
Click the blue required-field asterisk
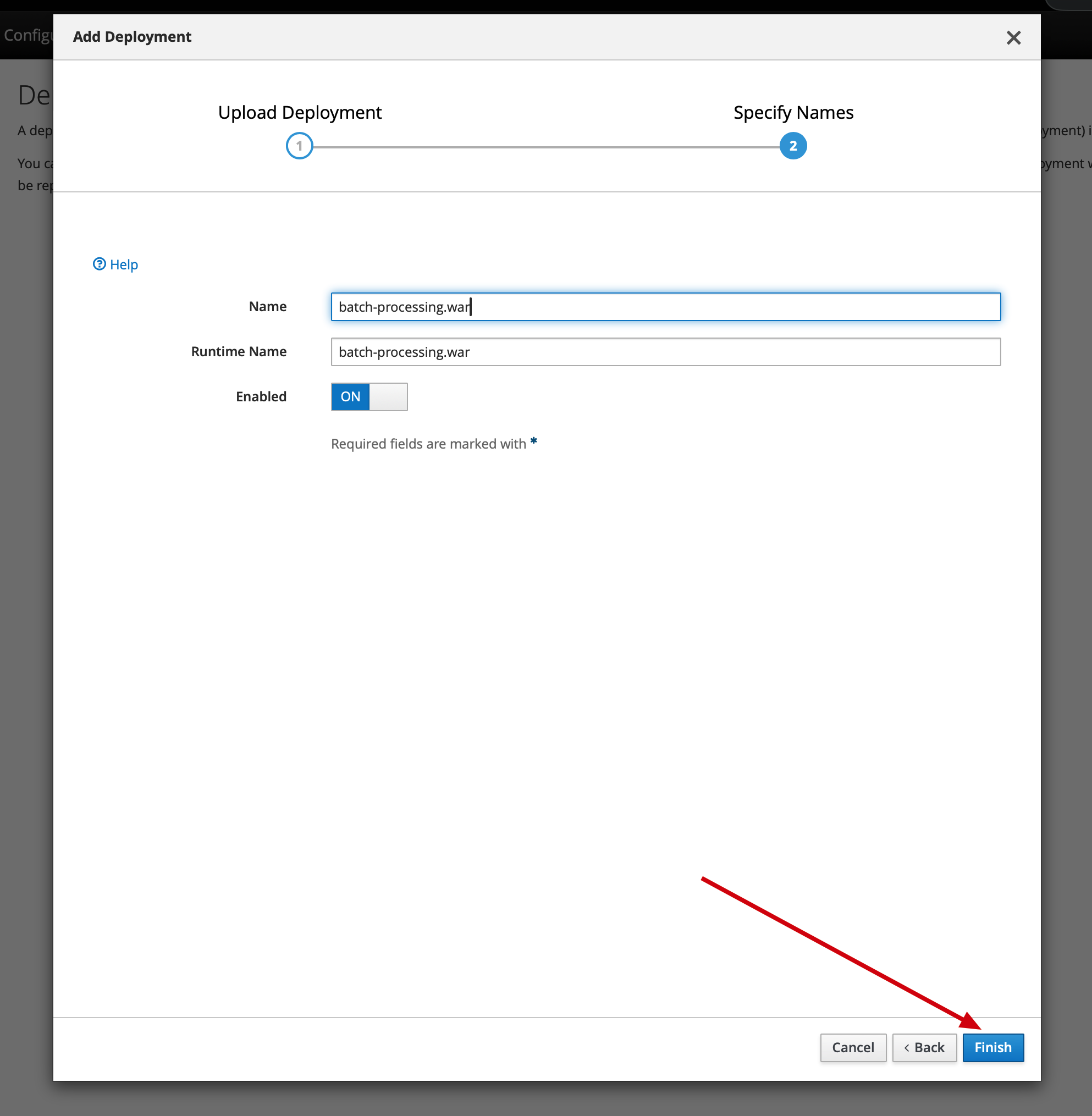(x=533, y=441)
